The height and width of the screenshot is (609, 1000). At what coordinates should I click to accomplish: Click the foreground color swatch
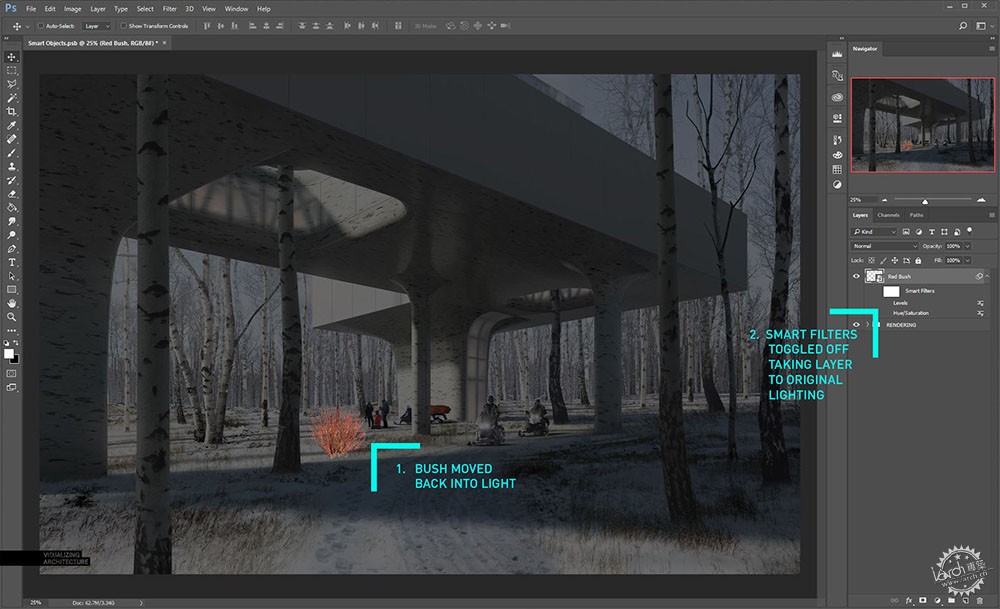click(x=8, y=354)
